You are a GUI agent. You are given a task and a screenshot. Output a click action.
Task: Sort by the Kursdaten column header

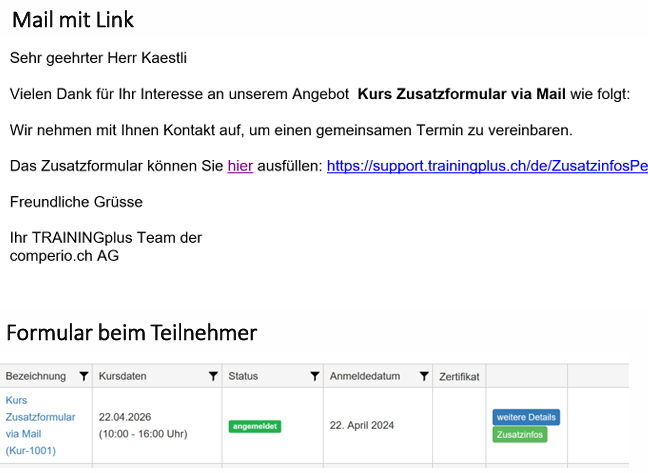(x=122, y=376)
